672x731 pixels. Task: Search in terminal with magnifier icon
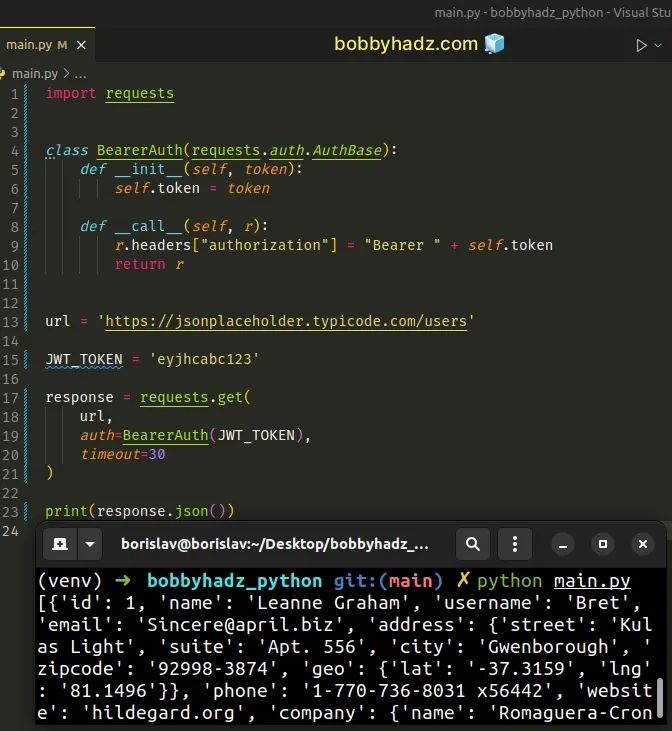coord(473,544)
